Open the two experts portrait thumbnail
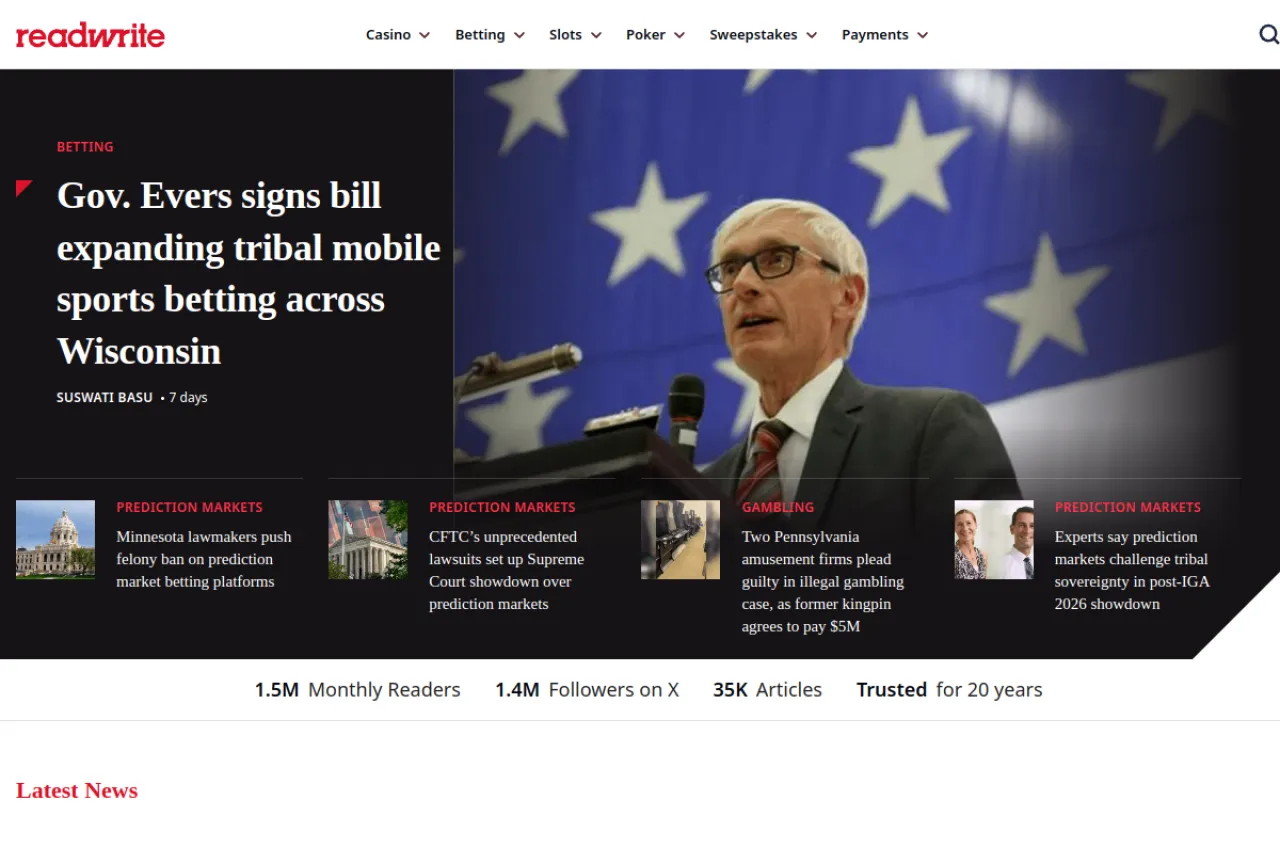The height and width of the screenshot is (853, 1280). pyautogui.click(x=994, y=539)
